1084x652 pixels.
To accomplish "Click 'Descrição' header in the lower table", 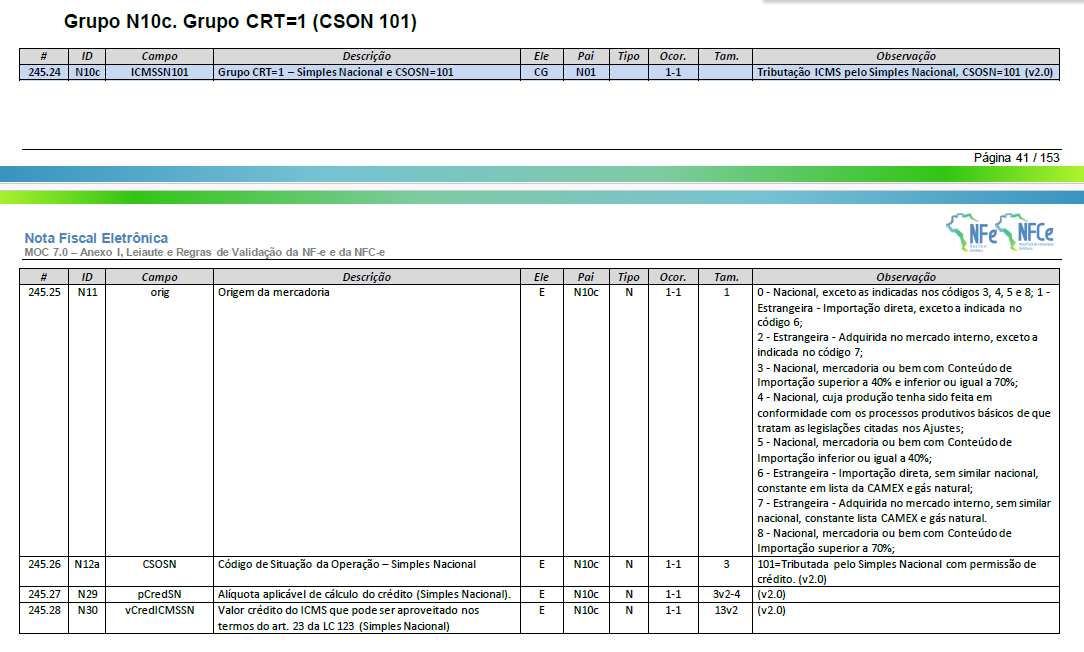I will click(x=366, y=277).
